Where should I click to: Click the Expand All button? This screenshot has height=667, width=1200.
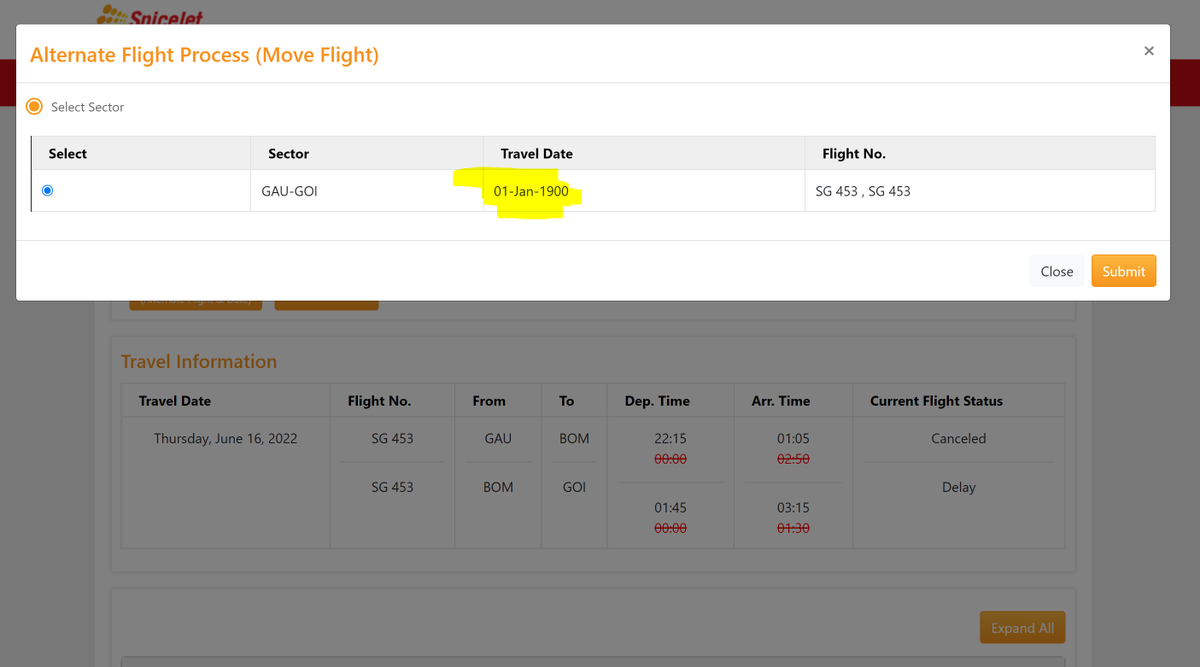(x=1022, y=627)
